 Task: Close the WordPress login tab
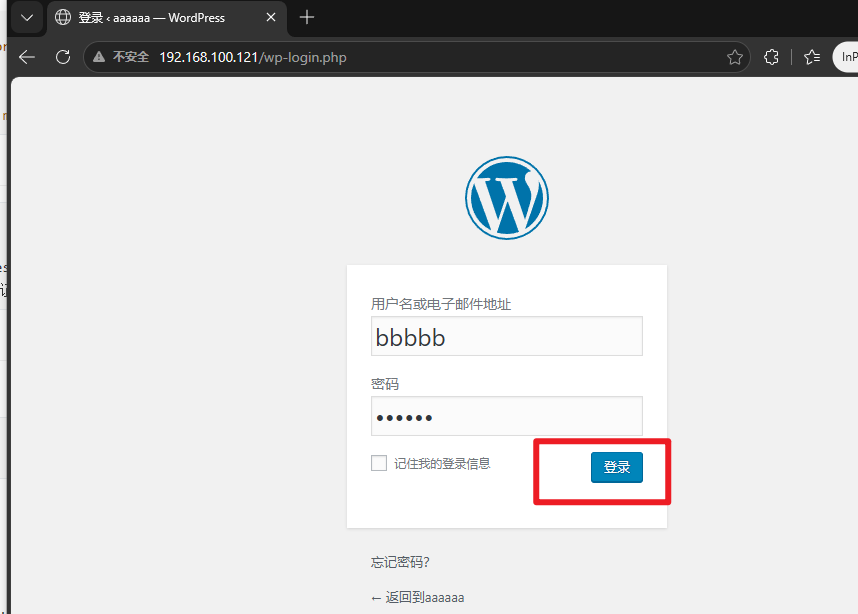(x=271, y=18)
